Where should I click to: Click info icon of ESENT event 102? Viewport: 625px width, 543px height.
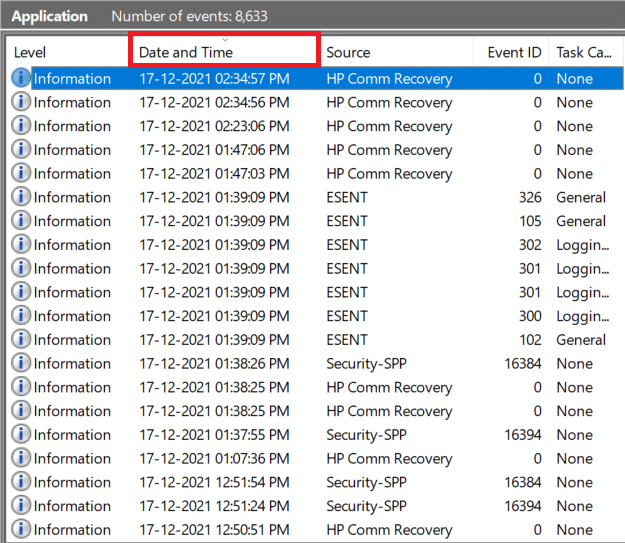21,339
